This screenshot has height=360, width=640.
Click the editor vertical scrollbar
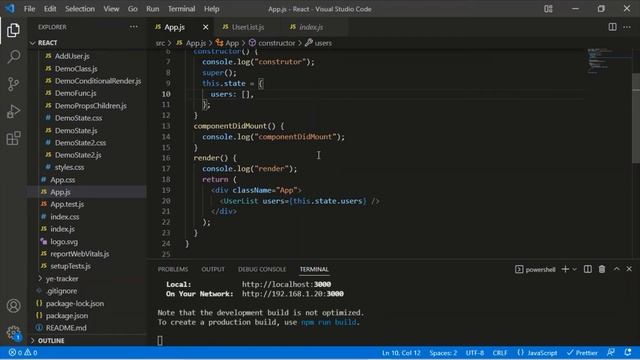[636, 118]
